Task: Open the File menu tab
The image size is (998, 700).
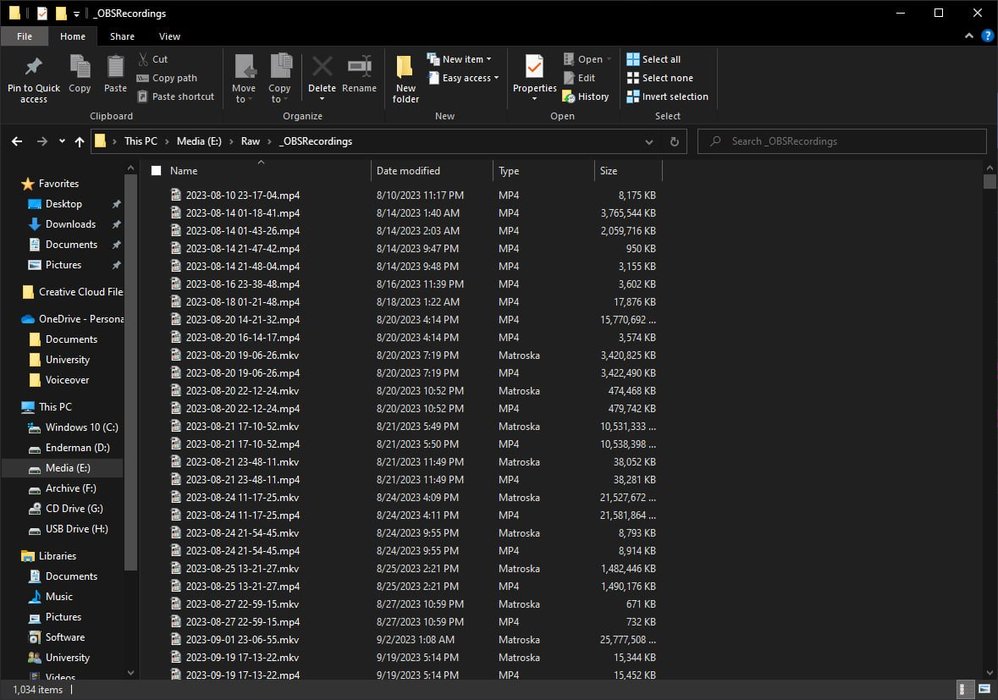Action: tap(24, 36)
